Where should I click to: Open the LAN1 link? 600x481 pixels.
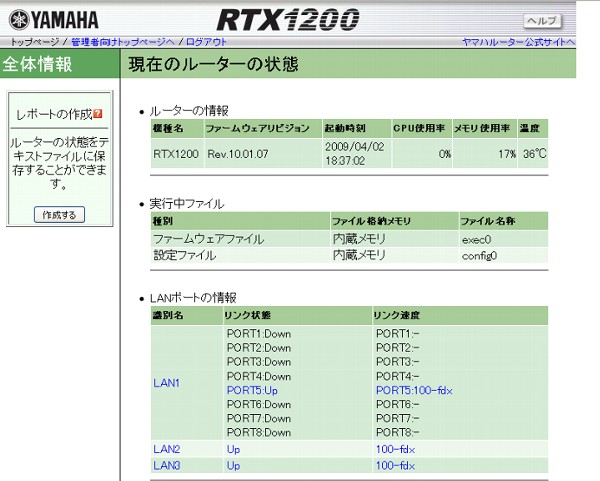click(166, 383)
